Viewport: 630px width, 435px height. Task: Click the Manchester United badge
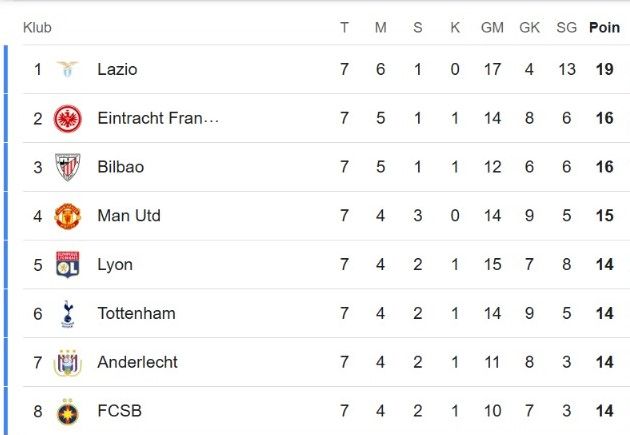[x=68, y=216]
